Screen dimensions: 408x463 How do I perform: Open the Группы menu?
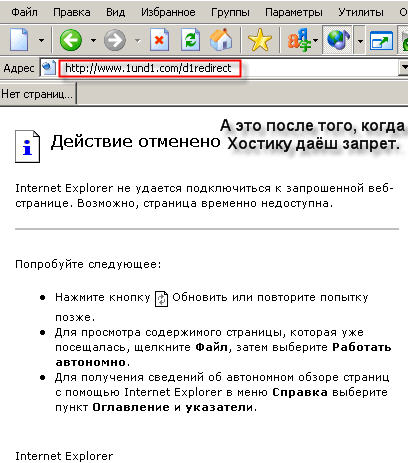[x=230, y=12]
